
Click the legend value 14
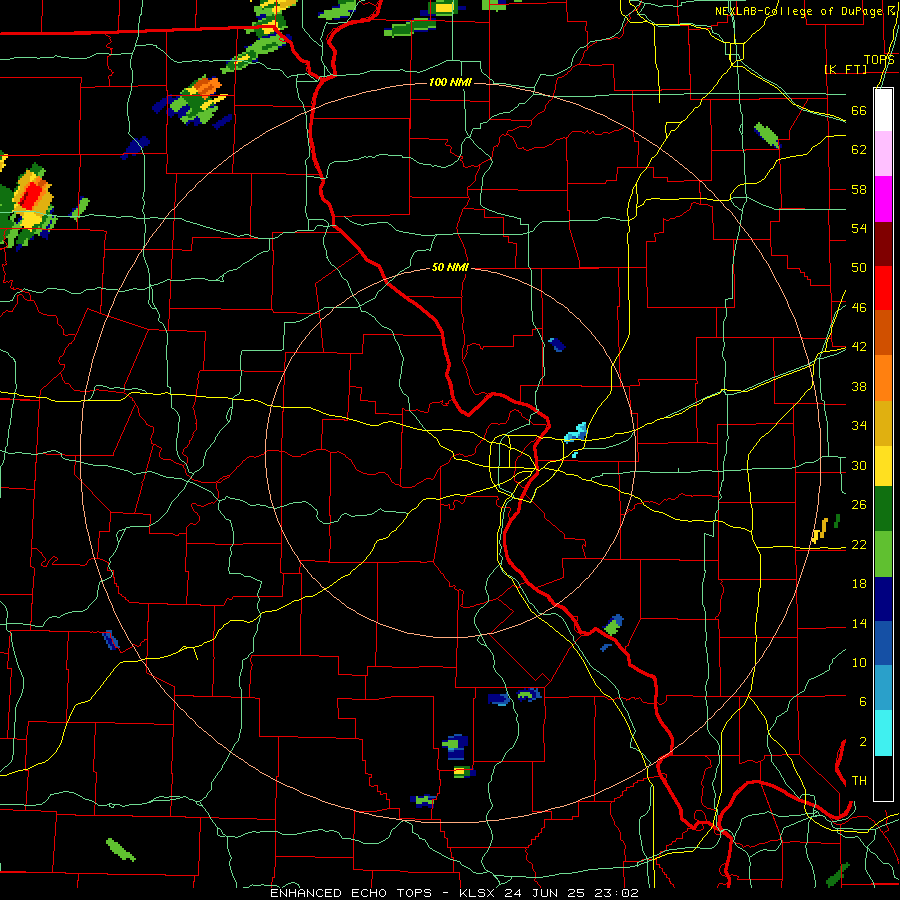click(x=859, y=623)
